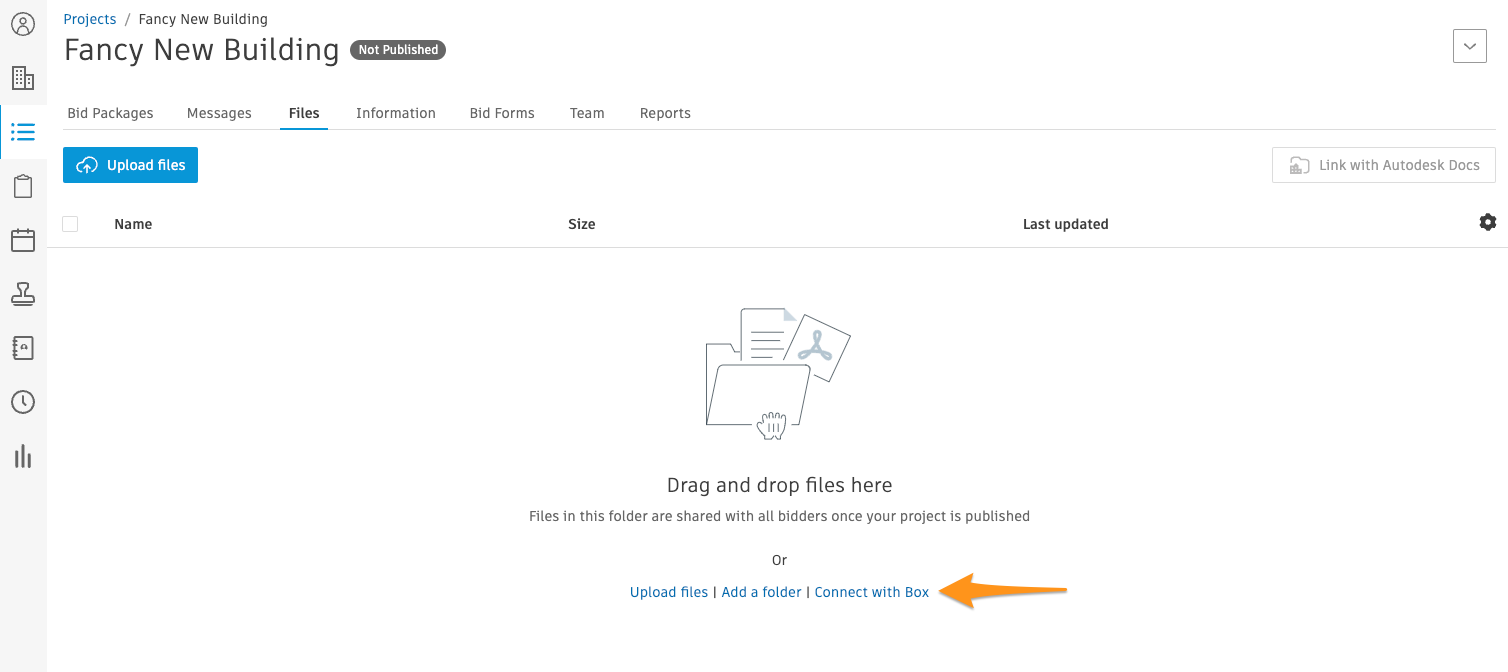Open the calendar icon in sidebar
The width and height of the screenshot is (1508, 672).
point(23,240)
